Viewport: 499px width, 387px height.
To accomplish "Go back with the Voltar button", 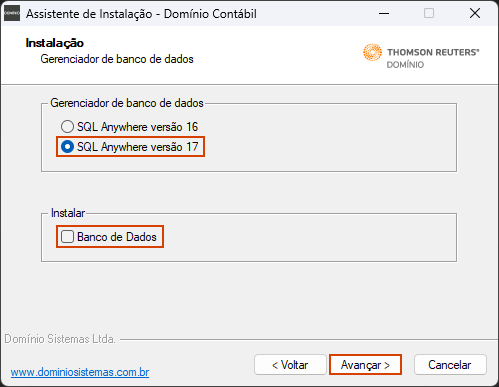I will (290, 365).
